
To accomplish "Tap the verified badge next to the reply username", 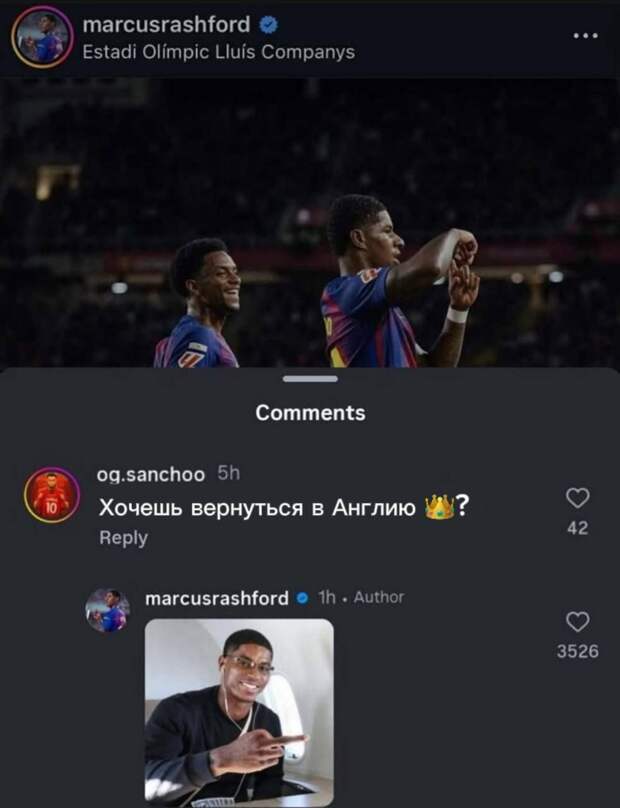I will (301, 598).
